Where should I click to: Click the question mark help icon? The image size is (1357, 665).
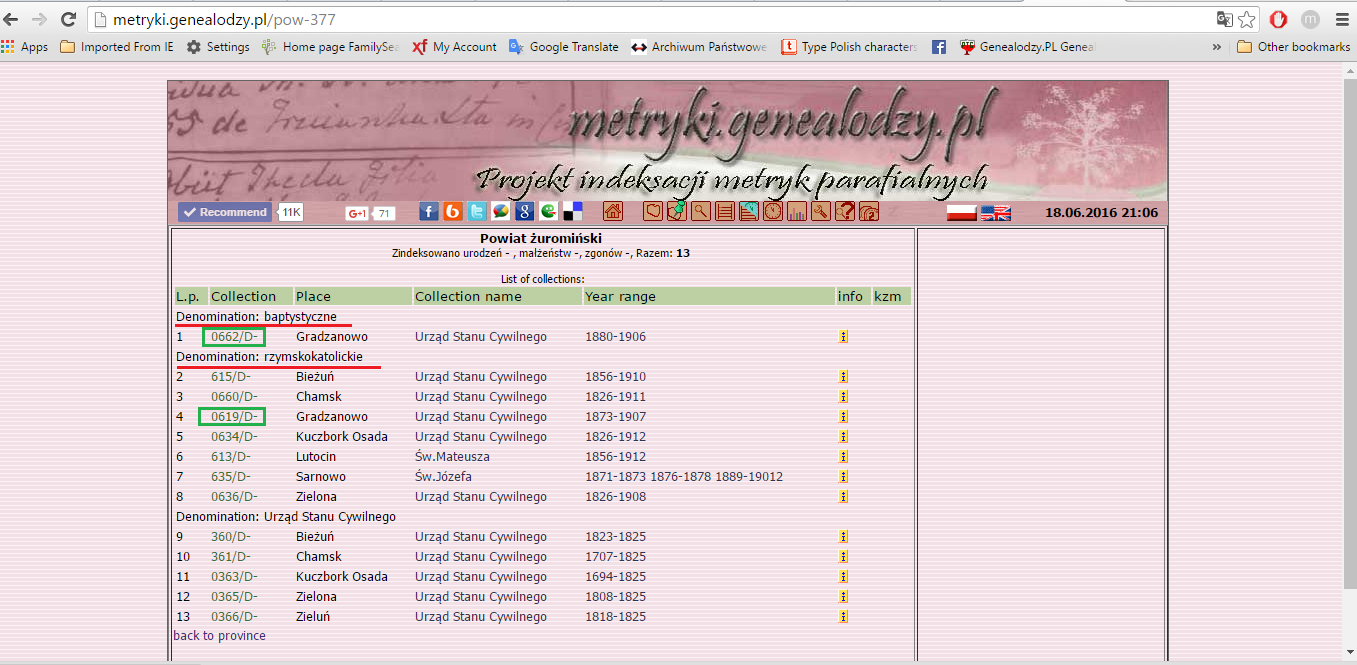point(845,211)
